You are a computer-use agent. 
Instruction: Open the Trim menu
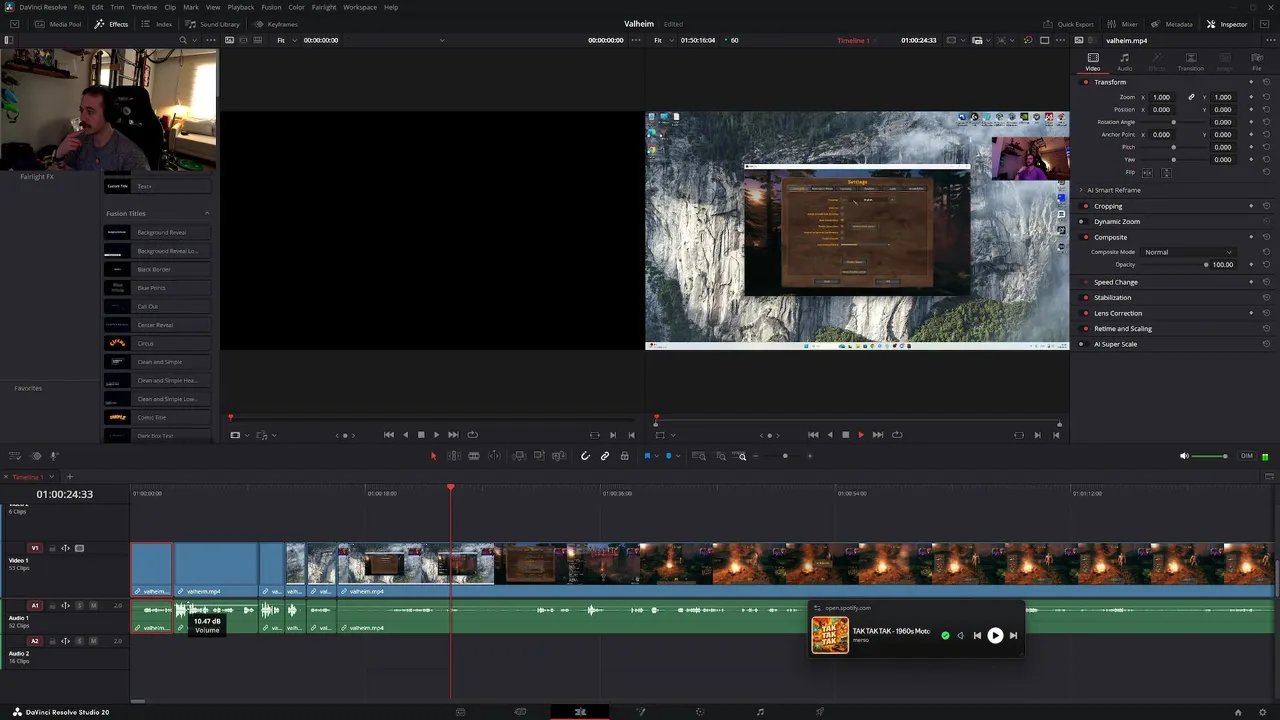pos(117,7)
